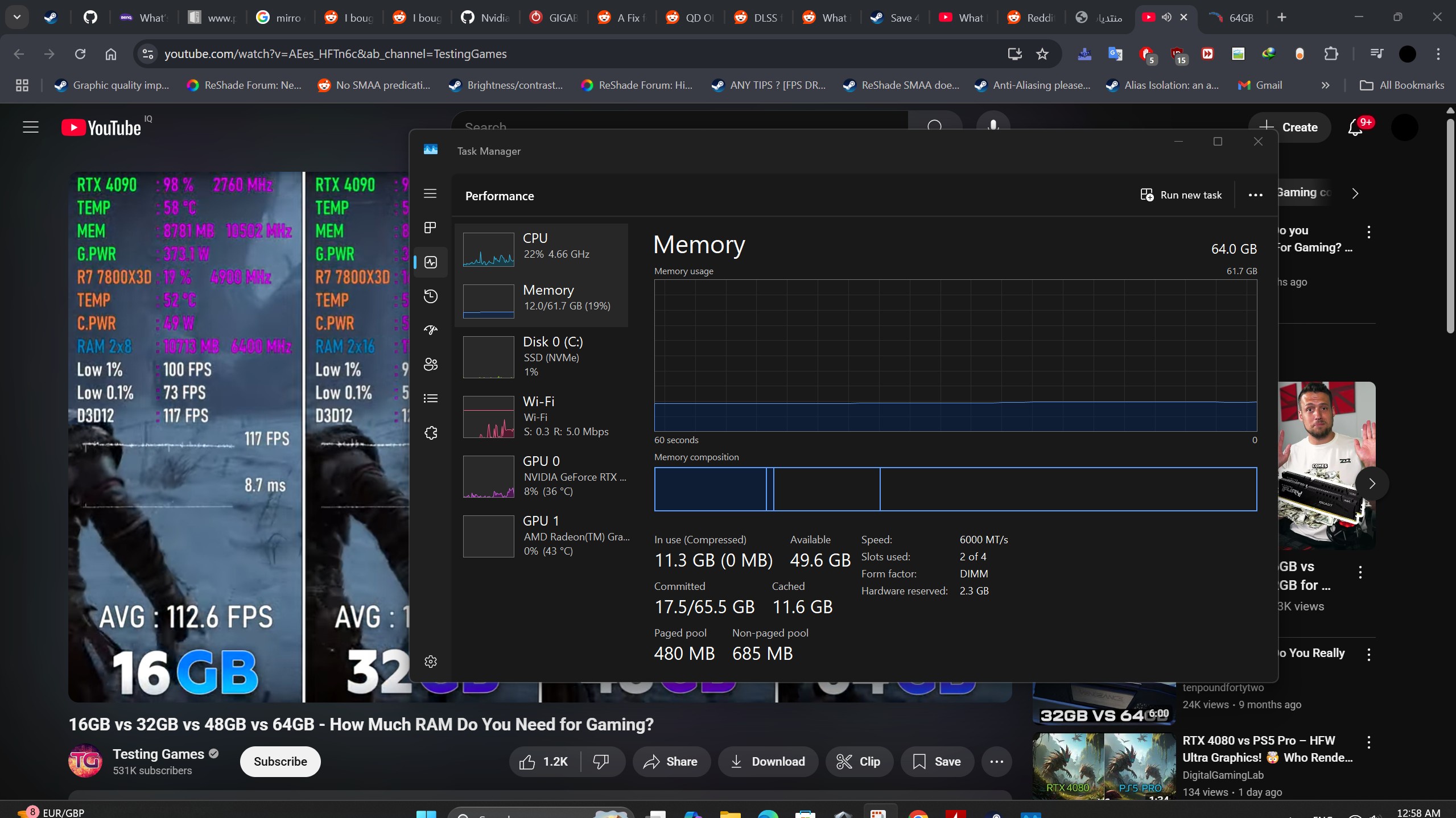This screenshot has height=818, width=1456.
Task: Open Startup apps in Task Manager sidebar
Action: [x=431, y=330]
